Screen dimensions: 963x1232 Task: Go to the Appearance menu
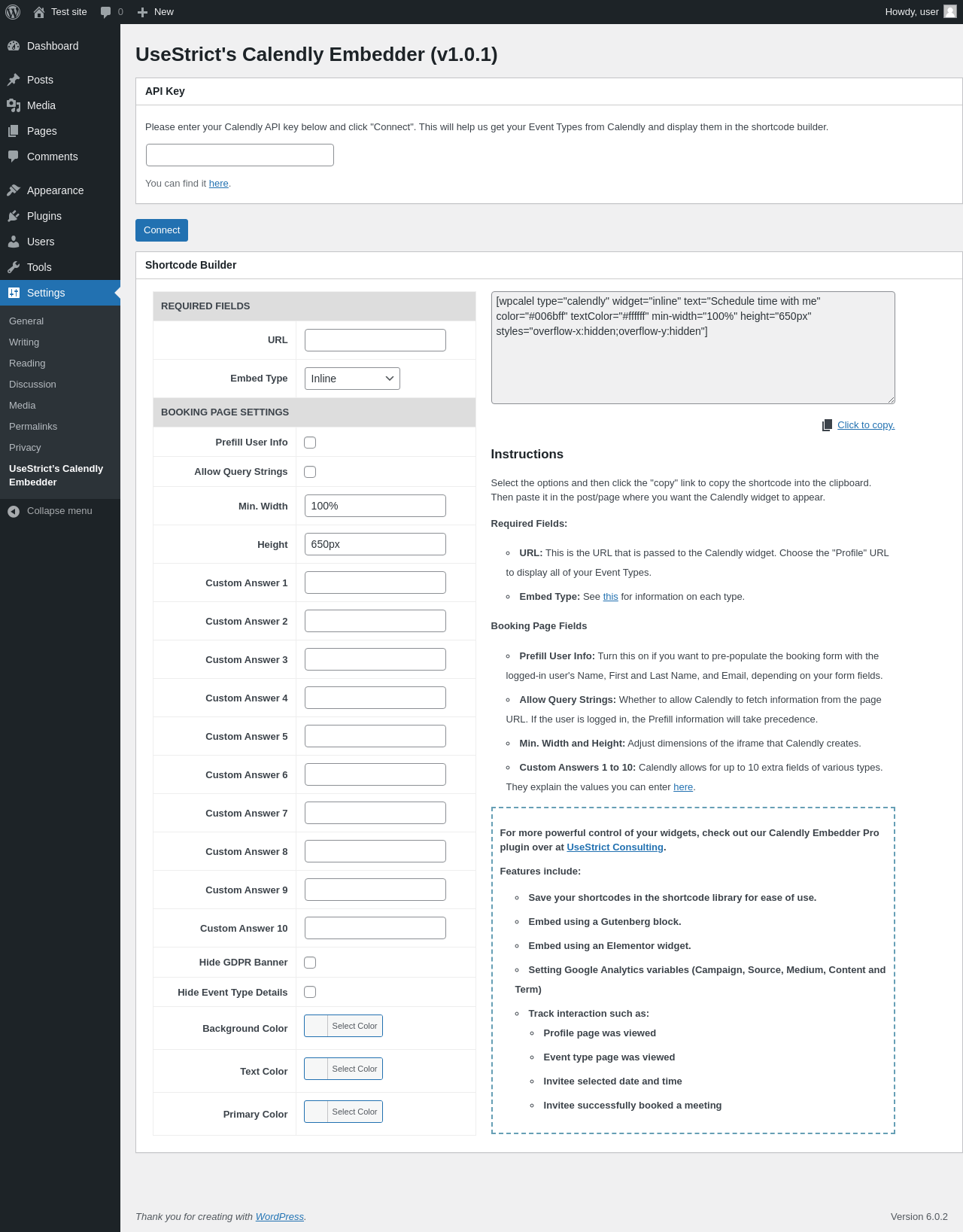[55, 190]
